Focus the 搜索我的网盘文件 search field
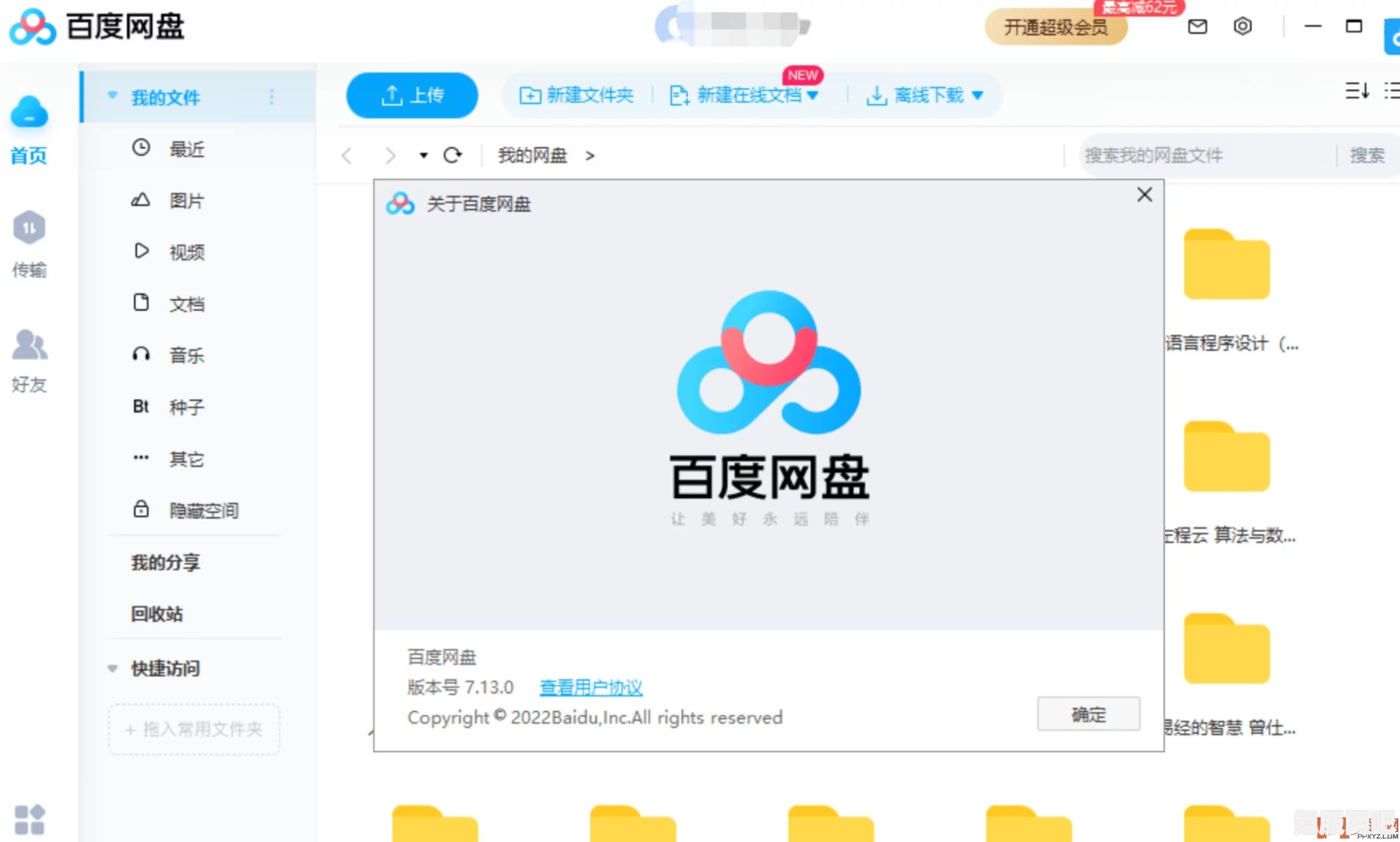The image size is (1400, 842). (1207, 155)
